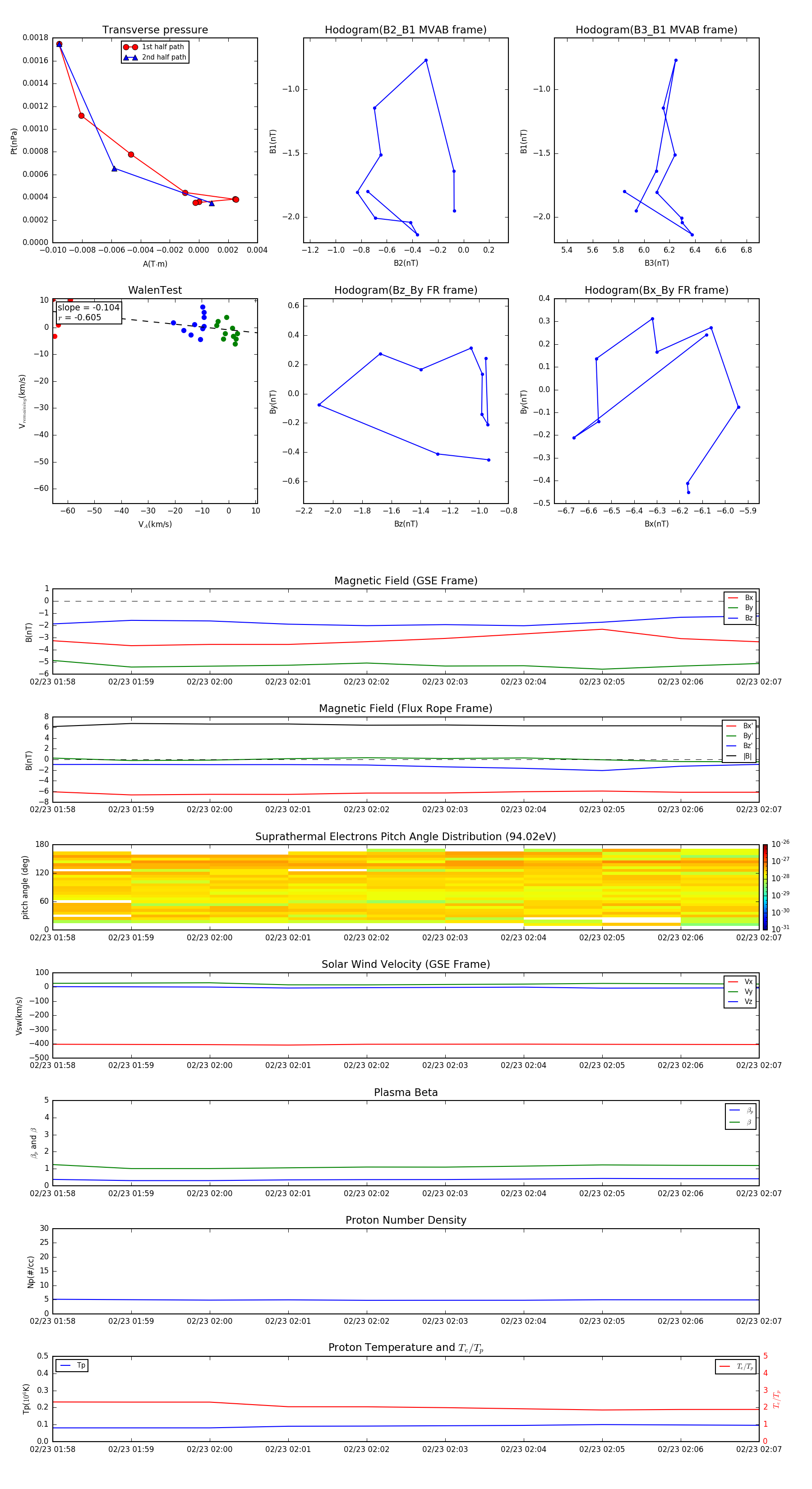Click the Bz legend entry in GSE magnetic plot
This screenshot has height=1489, width=812.
[740, 618]
